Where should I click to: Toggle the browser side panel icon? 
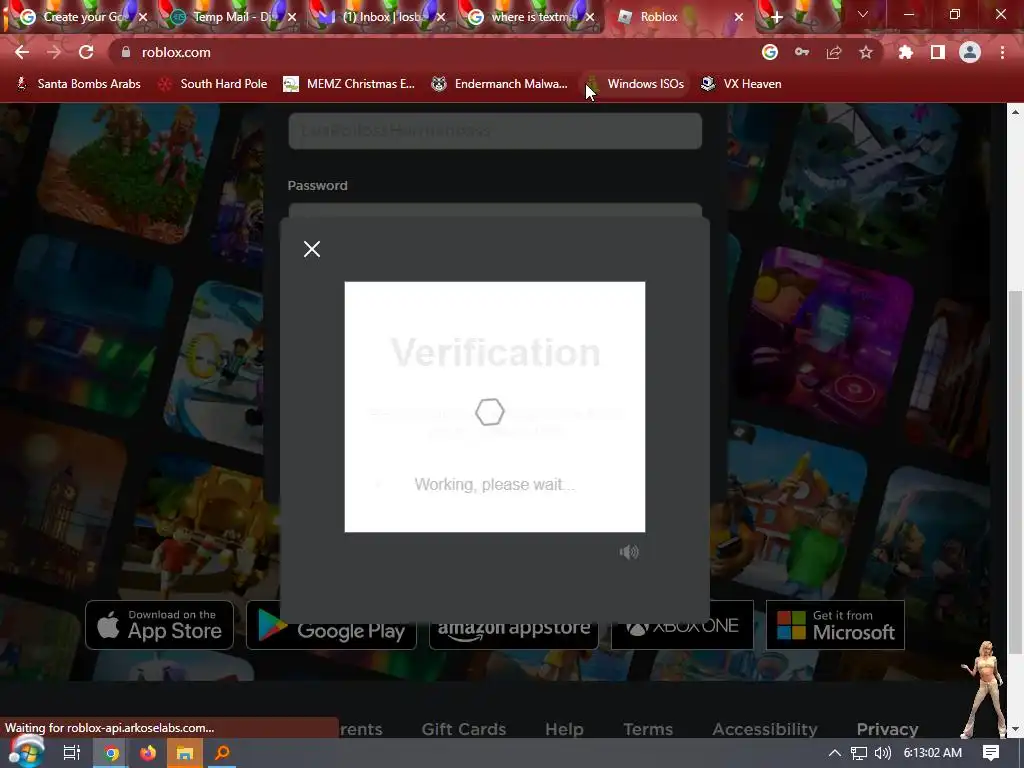point(938,52)
